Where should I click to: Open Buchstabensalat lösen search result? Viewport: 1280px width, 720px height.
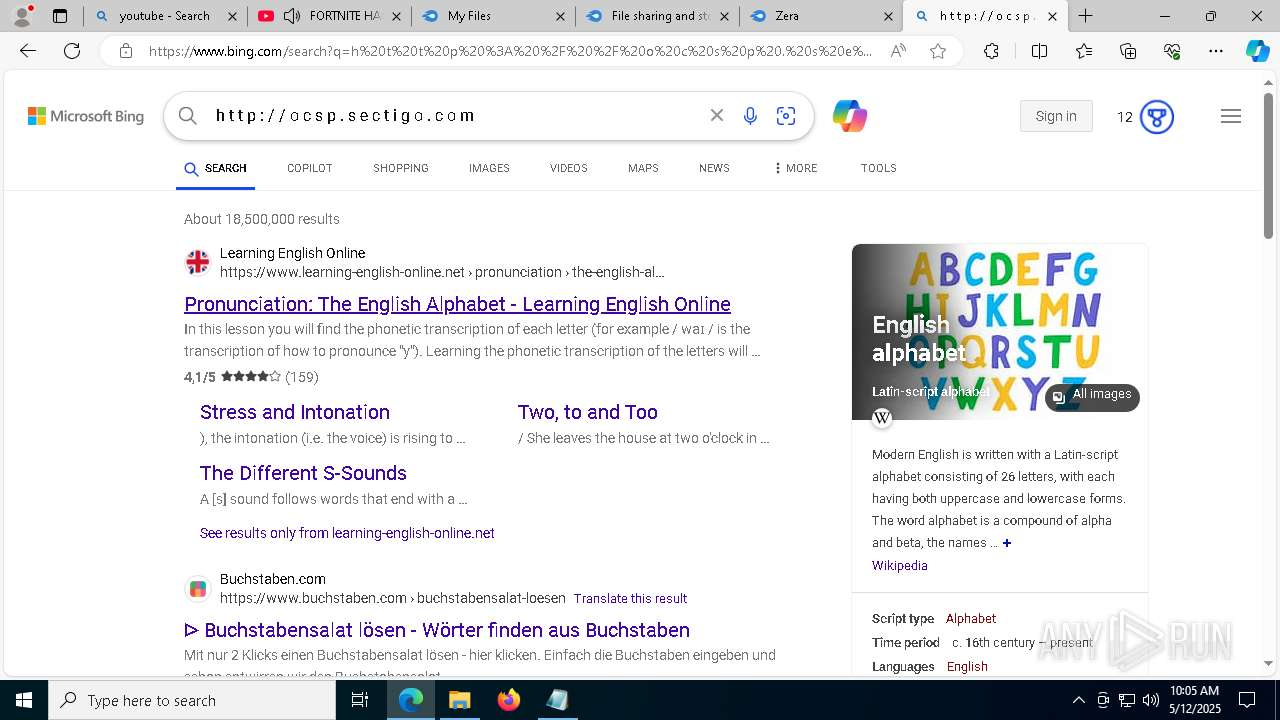coord(437,630)
